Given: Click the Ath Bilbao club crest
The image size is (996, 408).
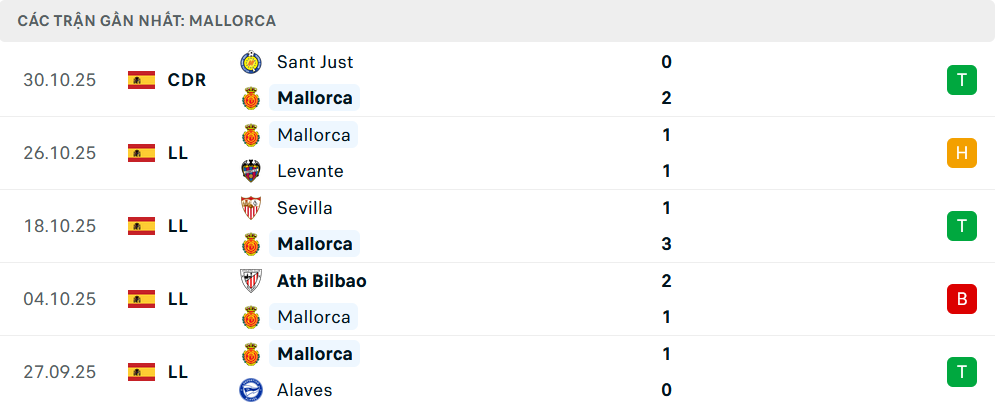Looking at the screenshot, I should (250, 281).
